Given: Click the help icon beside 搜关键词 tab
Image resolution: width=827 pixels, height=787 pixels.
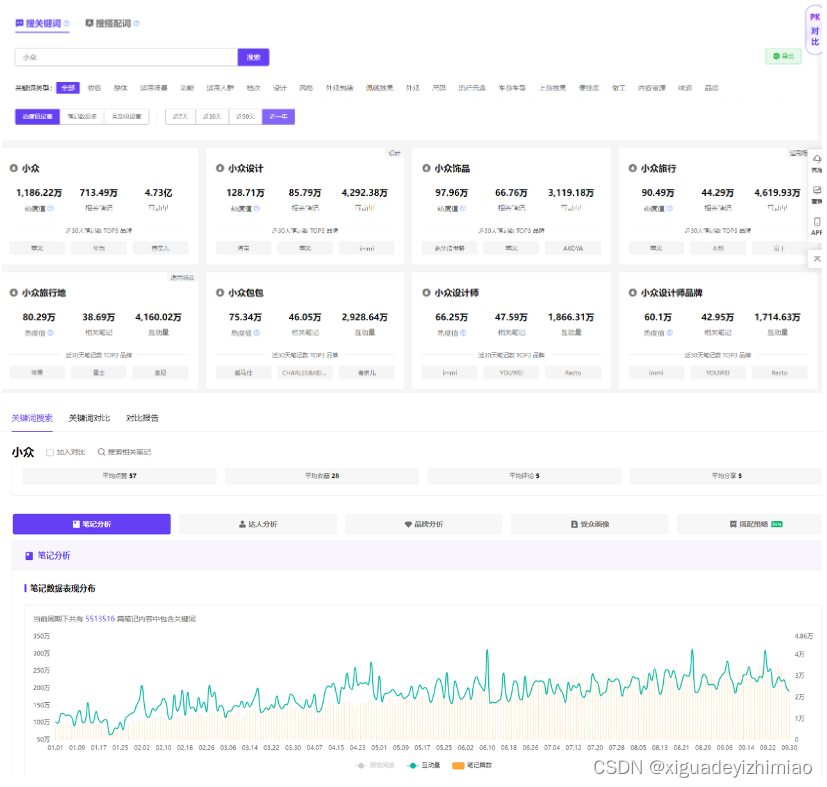Looking at the screenshot, I should [x=67, y=23].
